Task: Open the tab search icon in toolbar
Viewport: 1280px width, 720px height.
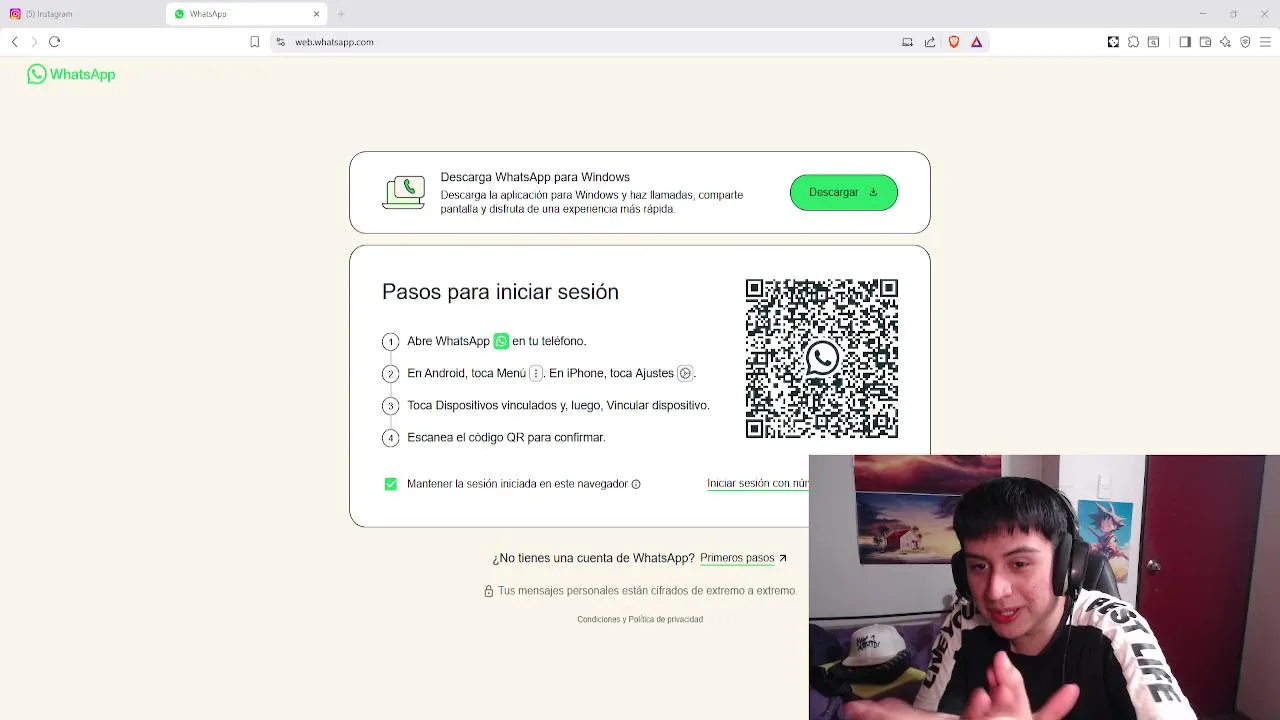Action: pos(1153,42)
